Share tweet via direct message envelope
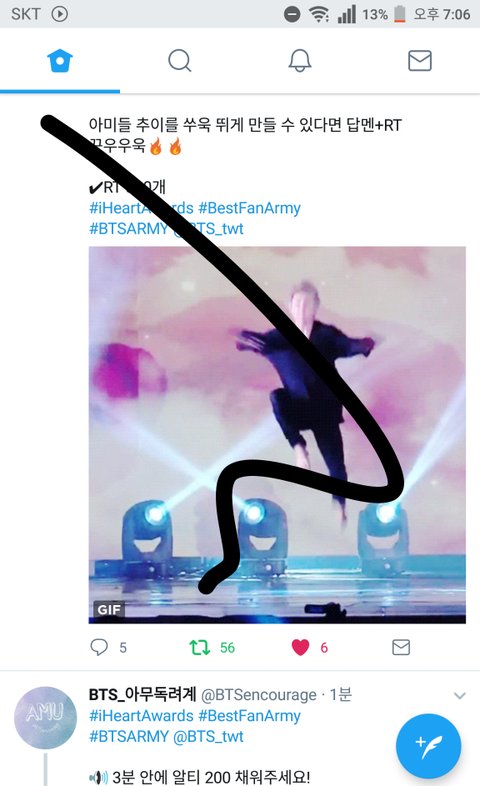480x786 pixels. click(x=401, y=647)
